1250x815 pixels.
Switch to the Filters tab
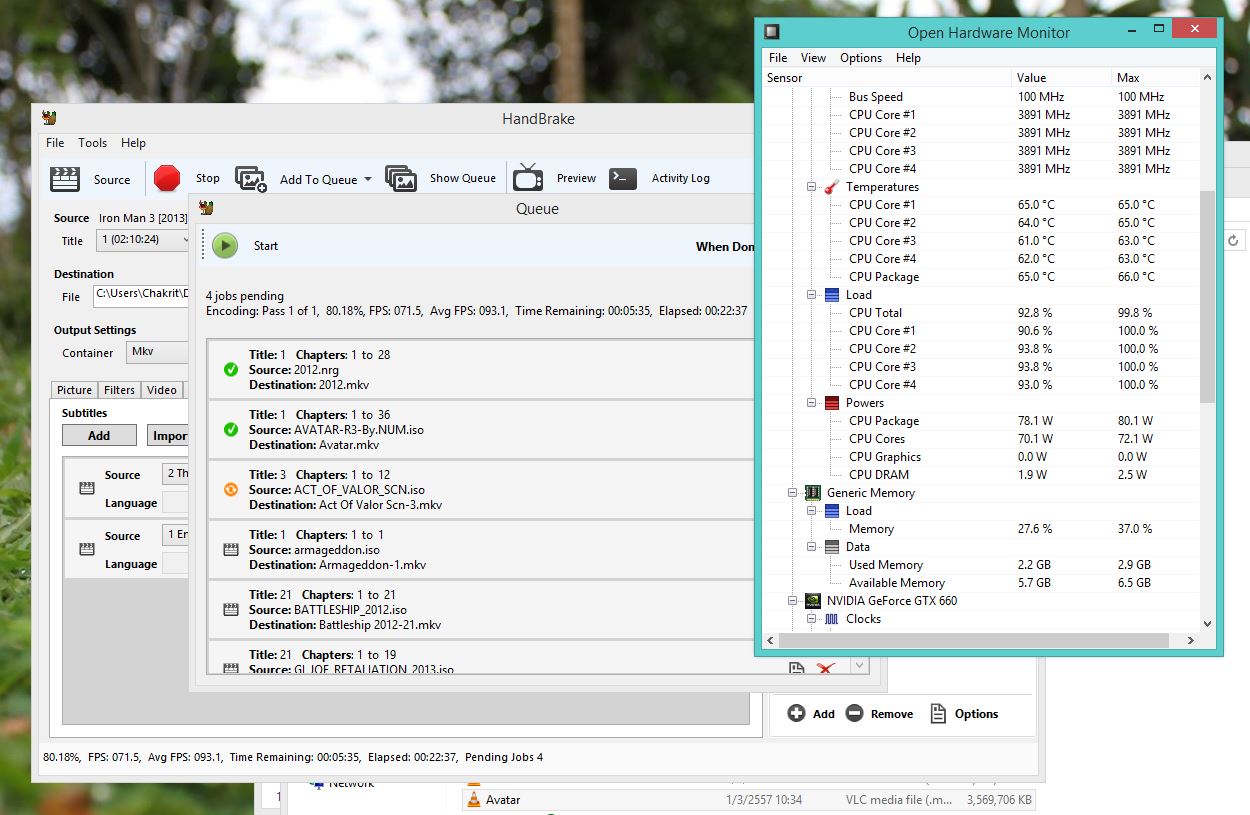pos(119,390)
